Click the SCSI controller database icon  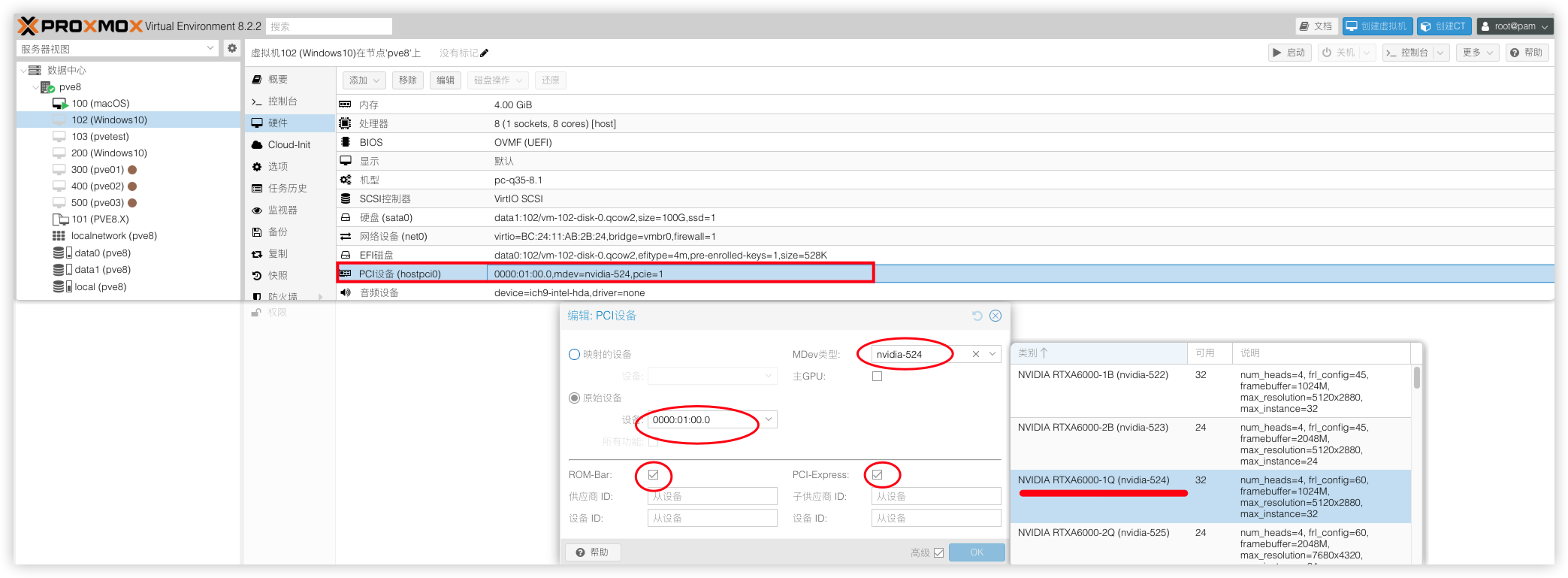click(346, 198)
